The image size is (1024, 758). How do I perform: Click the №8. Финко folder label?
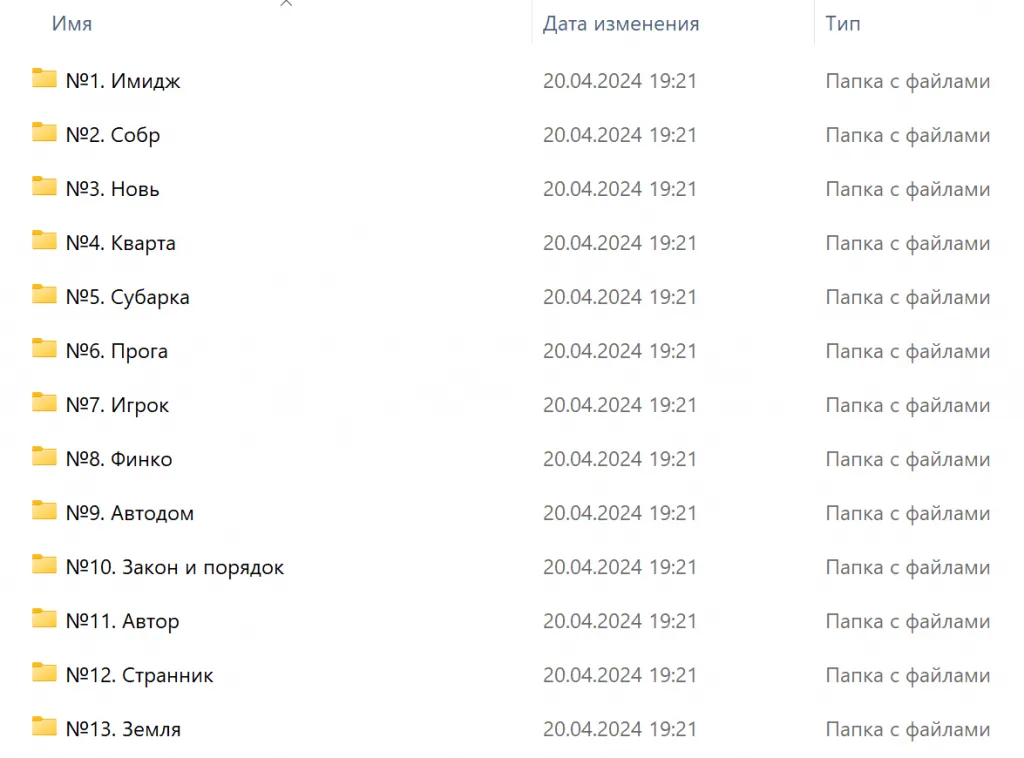pos(118,459)
